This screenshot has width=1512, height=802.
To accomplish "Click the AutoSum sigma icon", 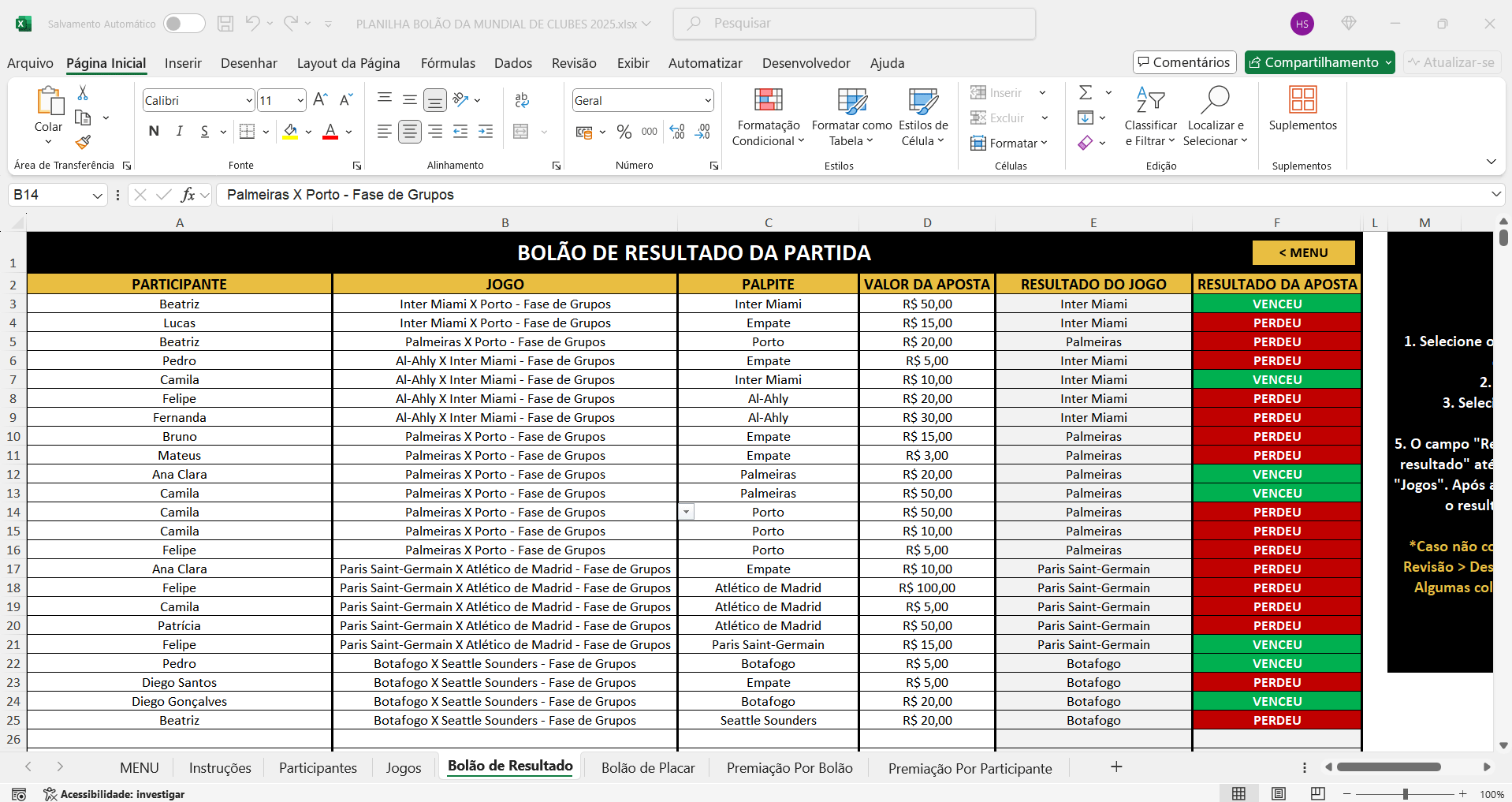I will pos(1086,93).
